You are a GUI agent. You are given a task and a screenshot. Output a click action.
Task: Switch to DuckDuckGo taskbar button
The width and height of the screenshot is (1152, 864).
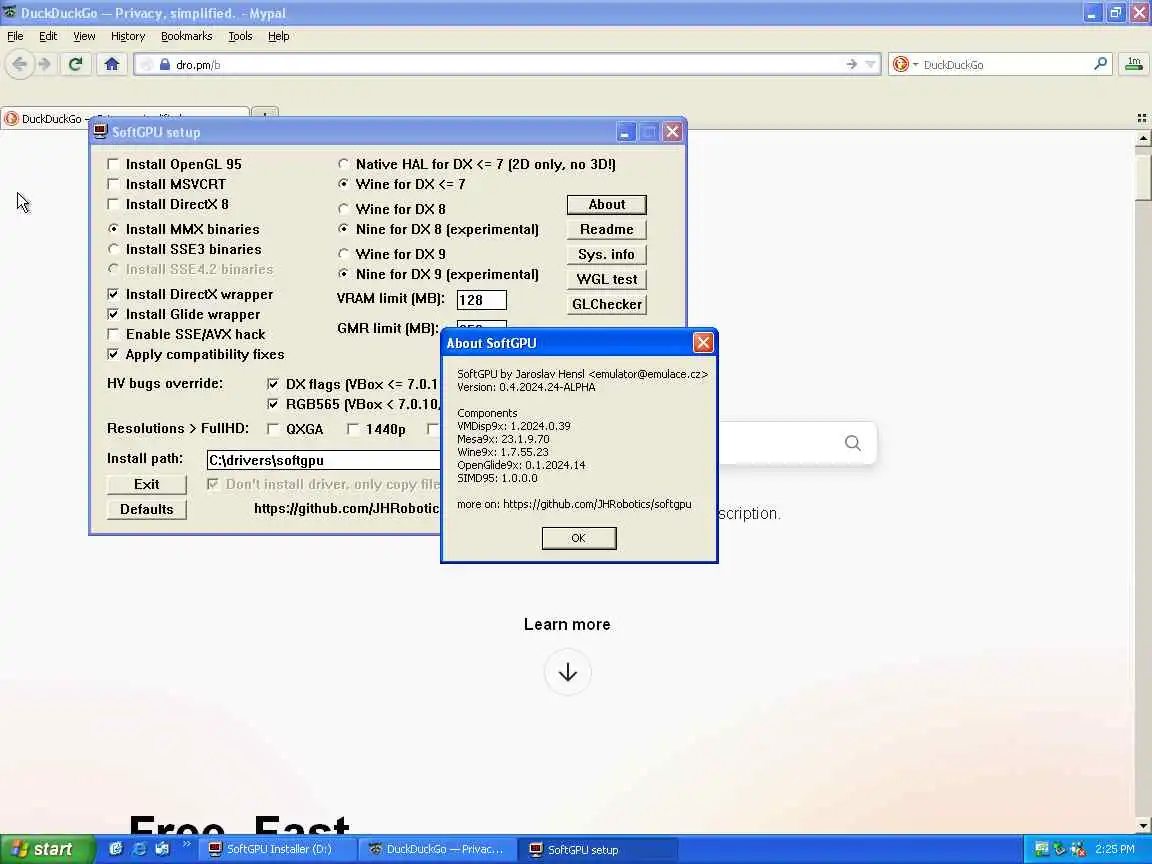(x=439, y=849)
